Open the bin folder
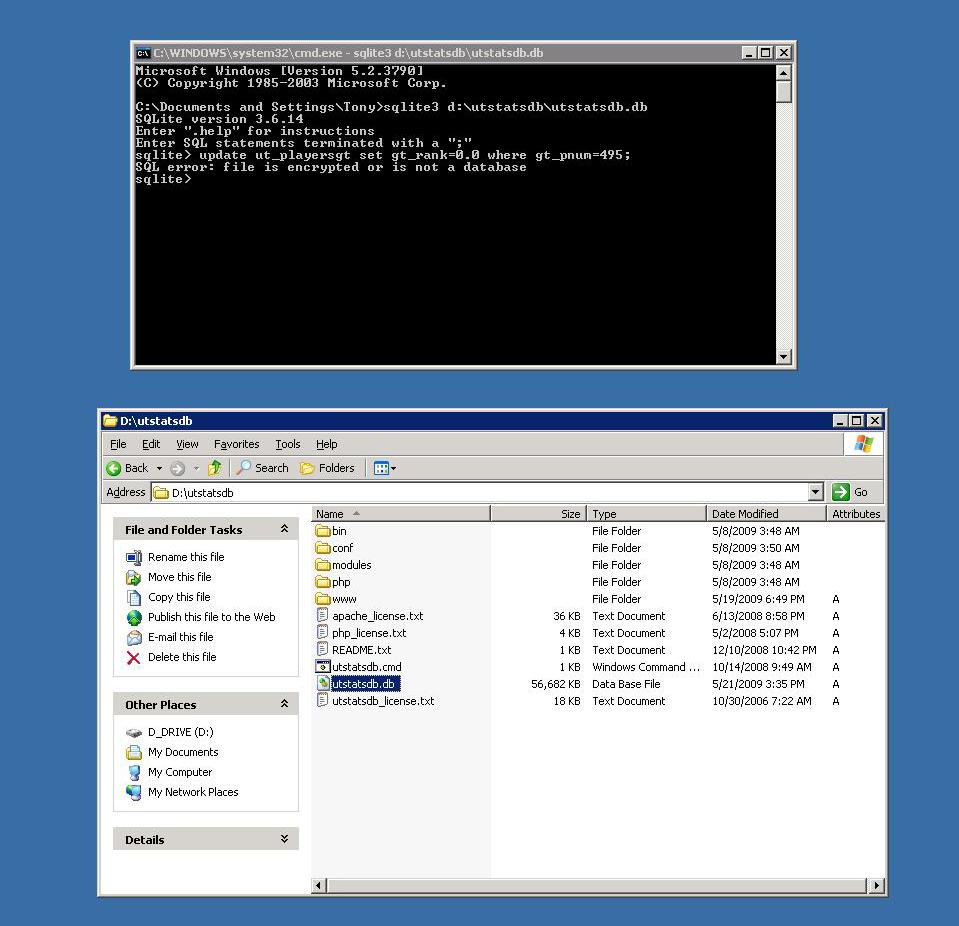This screenshot has height=926, width=959. click(x=339, y=531)
